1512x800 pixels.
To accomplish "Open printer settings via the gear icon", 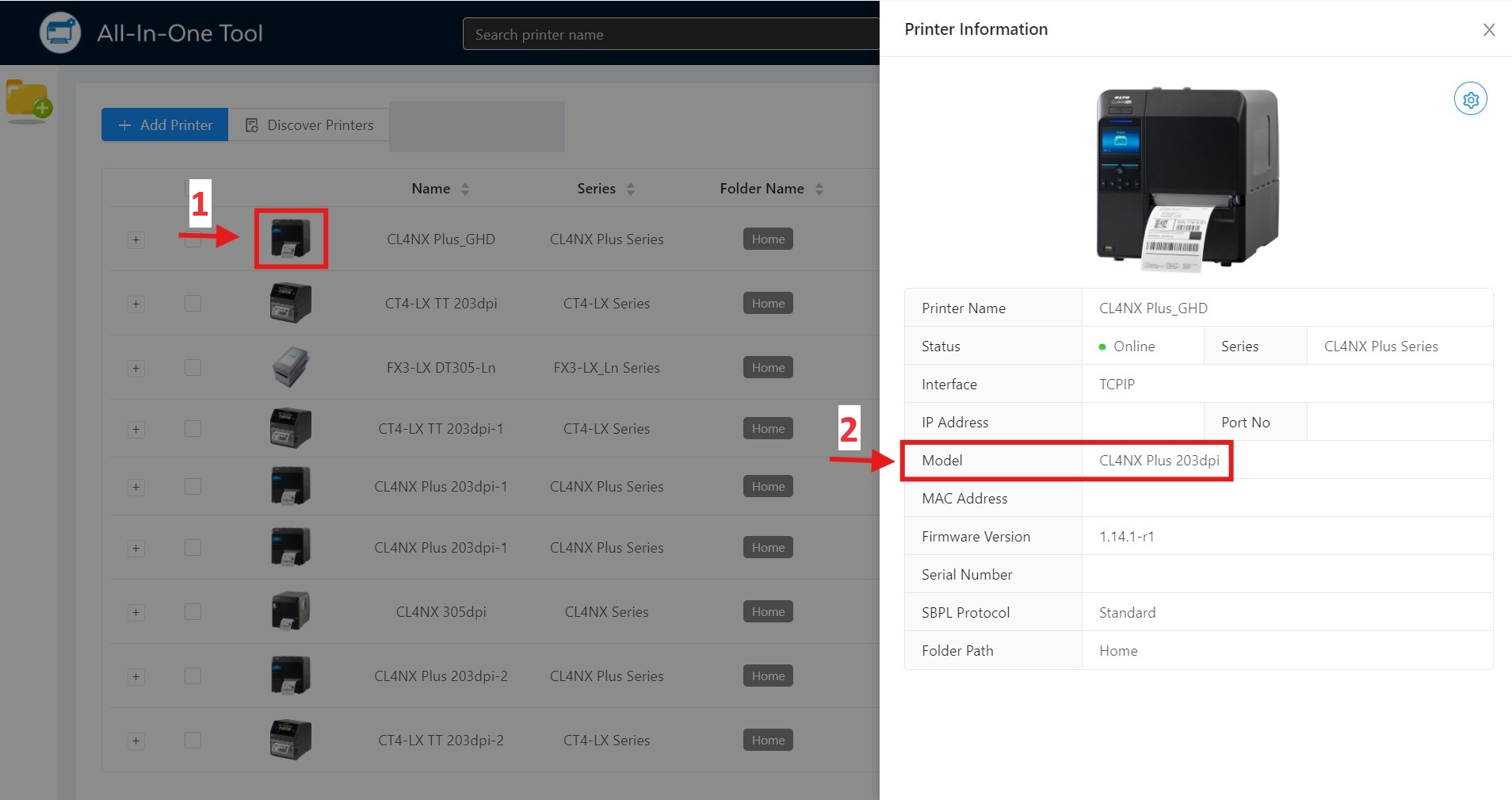I will 1470,98.
